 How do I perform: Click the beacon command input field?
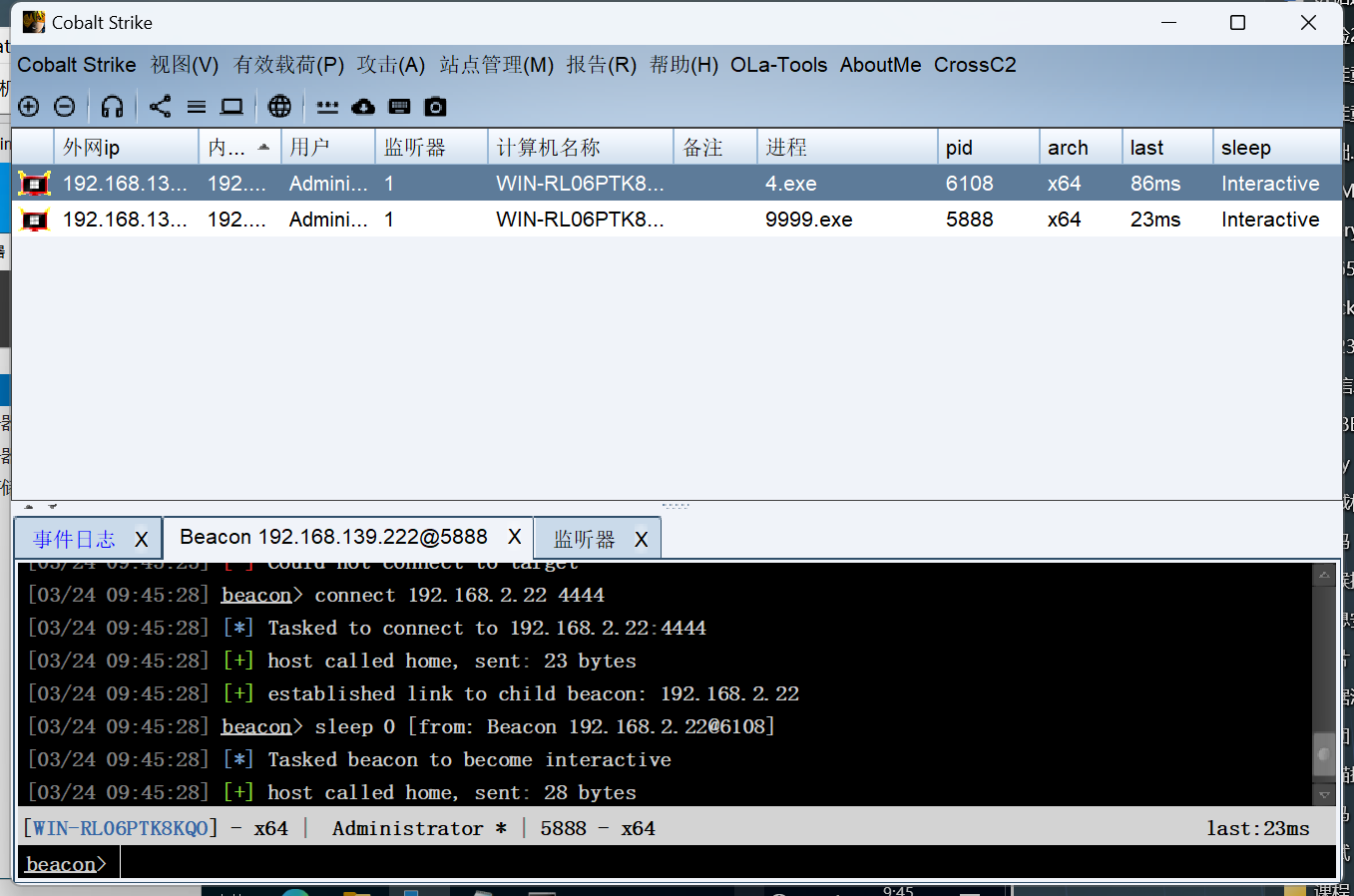(726, 863)
